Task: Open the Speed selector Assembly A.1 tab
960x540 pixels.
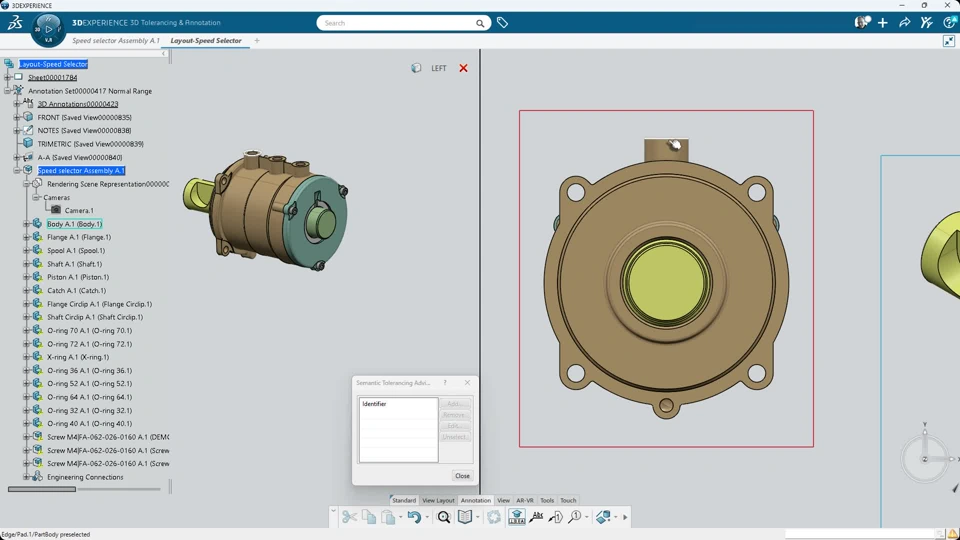Action: 115,41
